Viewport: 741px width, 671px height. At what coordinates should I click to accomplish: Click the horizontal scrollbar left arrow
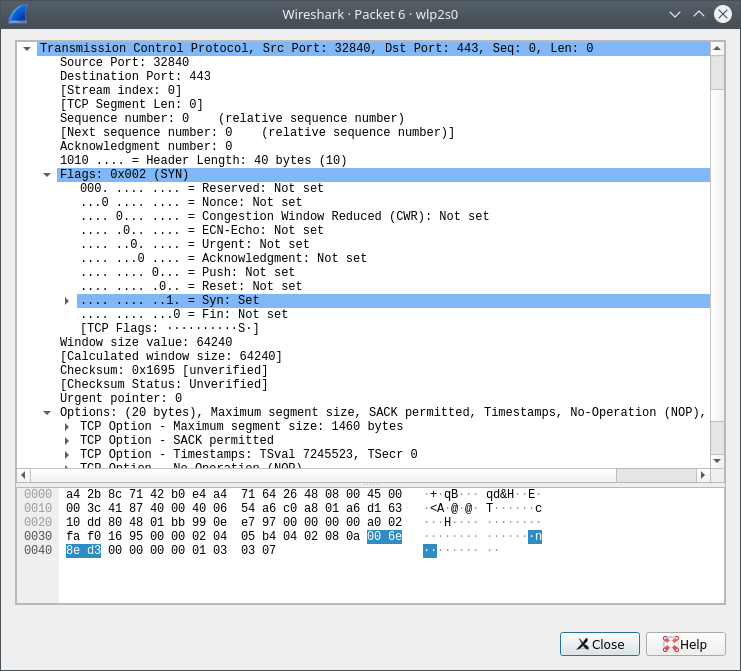[24, 475]
